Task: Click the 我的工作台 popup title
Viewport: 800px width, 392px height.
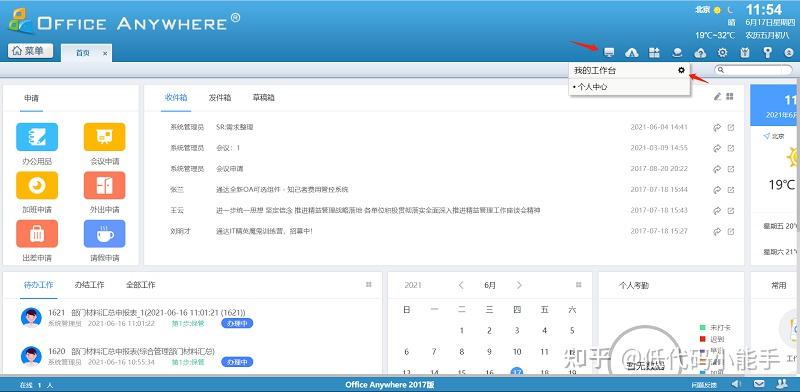Action: click(595, 70)
